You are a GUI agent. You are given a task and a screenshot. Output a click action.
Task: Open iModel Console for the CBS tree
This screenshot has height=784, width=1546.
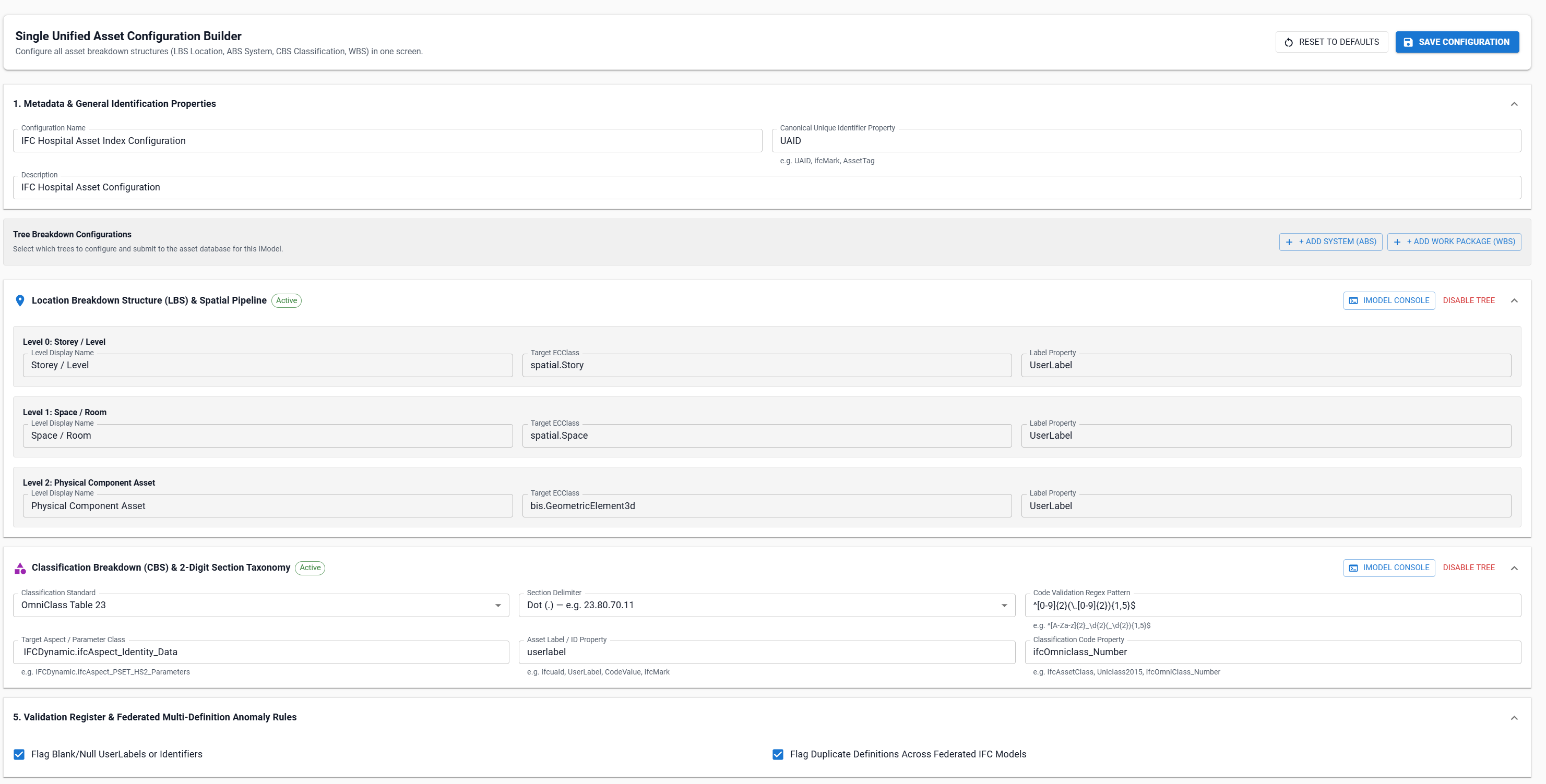[x=1389, y=568]
